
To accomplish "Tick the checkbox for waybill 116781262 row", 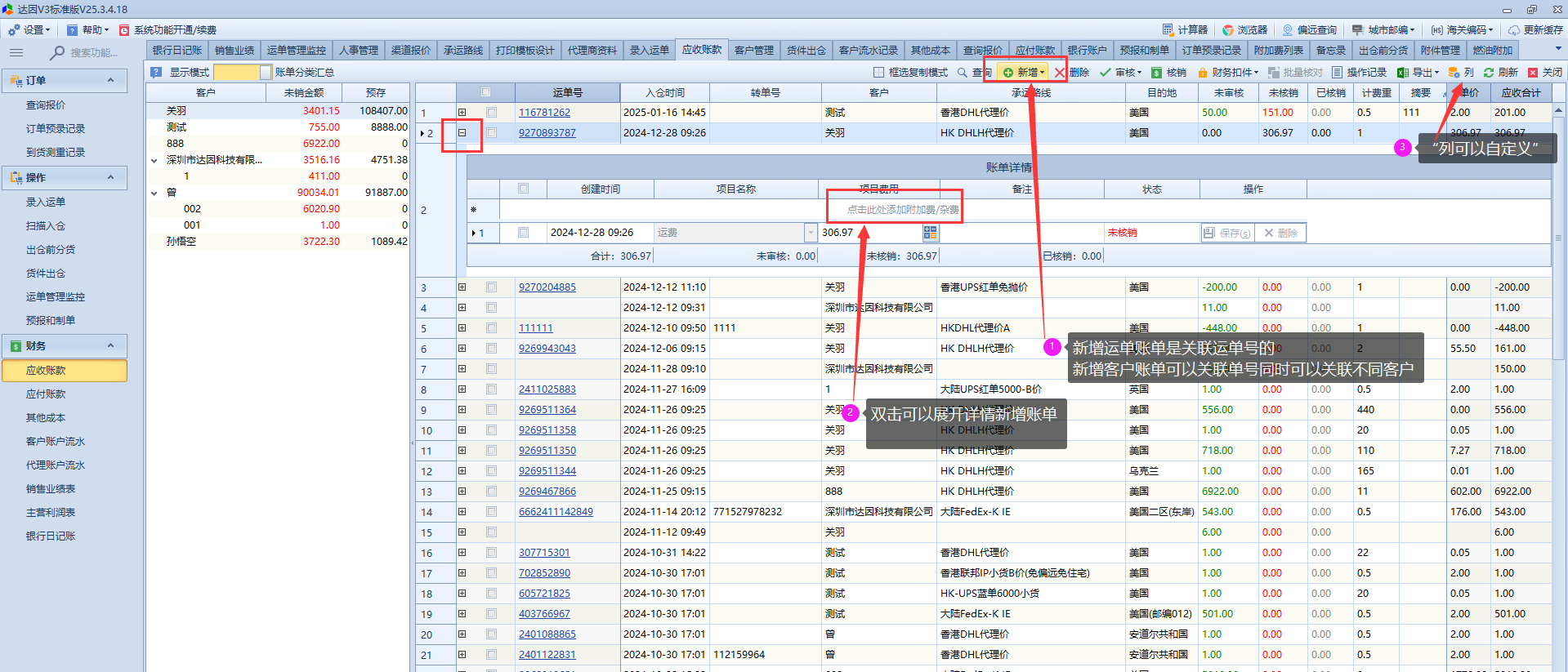I will 491,113.
